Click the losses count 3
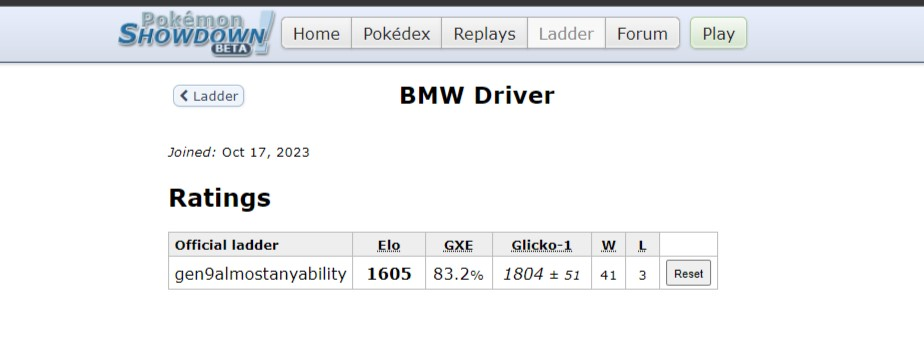Screen dimensions: 924x360 tap(642, 275)
